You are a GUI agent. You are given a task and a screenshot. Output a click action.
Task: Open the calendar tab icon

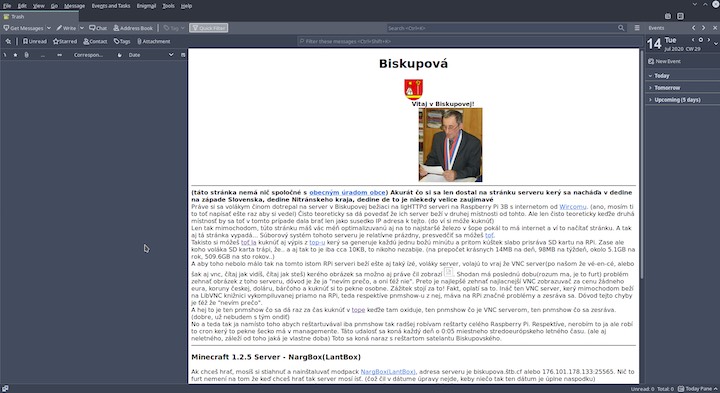pyautogui.click(x=668, y=16)
